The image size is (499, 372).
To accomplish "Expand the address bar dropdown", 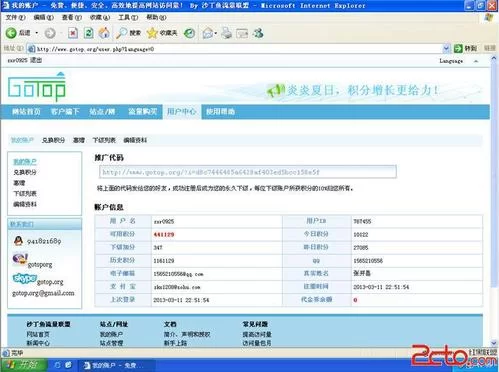I will click(x=446, y=49).
